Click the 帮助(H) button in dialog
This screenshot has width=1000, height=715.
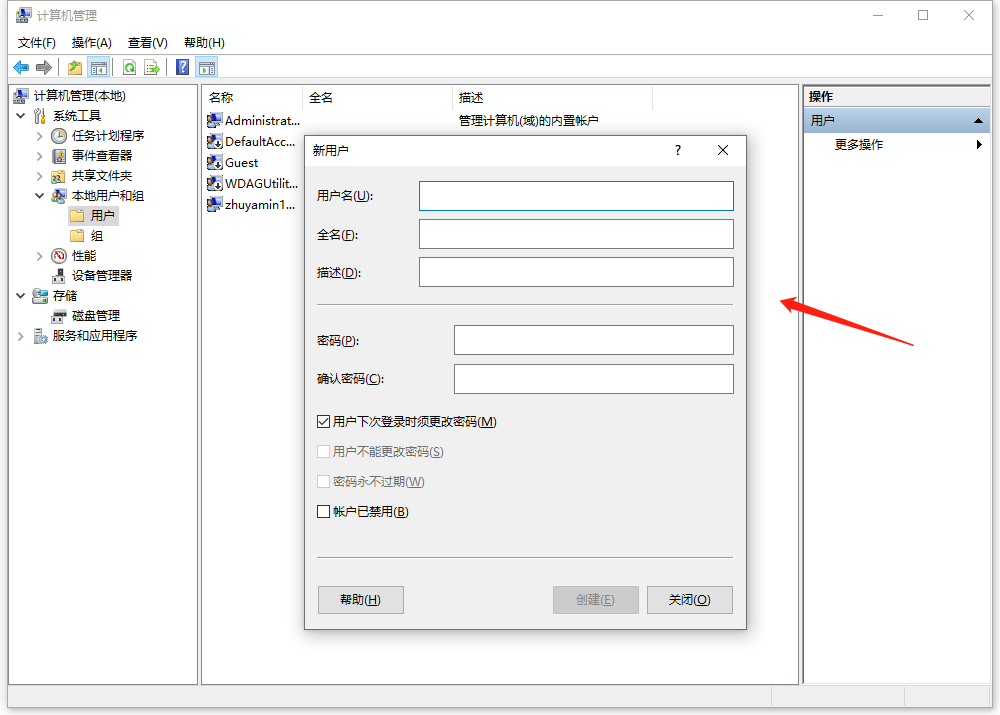tap(360, 600)
